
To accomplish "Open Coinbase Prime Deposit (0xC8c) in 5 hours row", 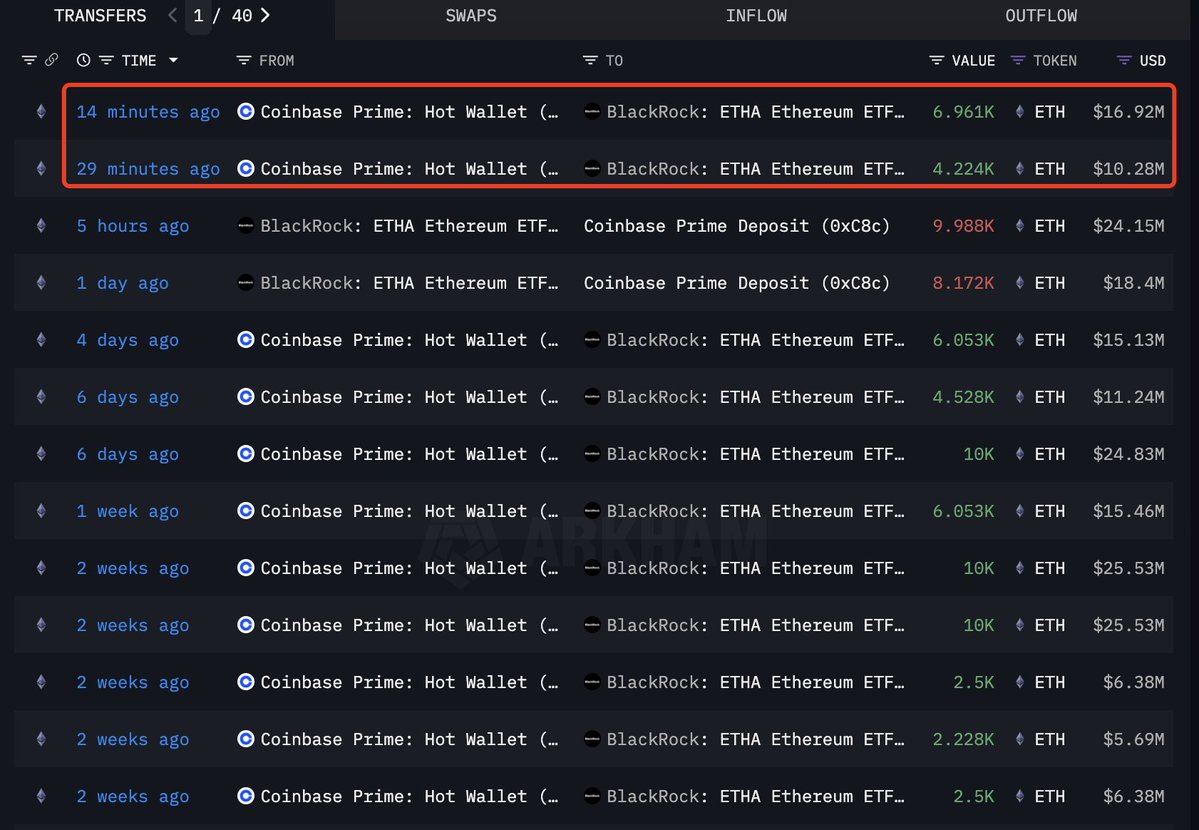I will point(736,226).
